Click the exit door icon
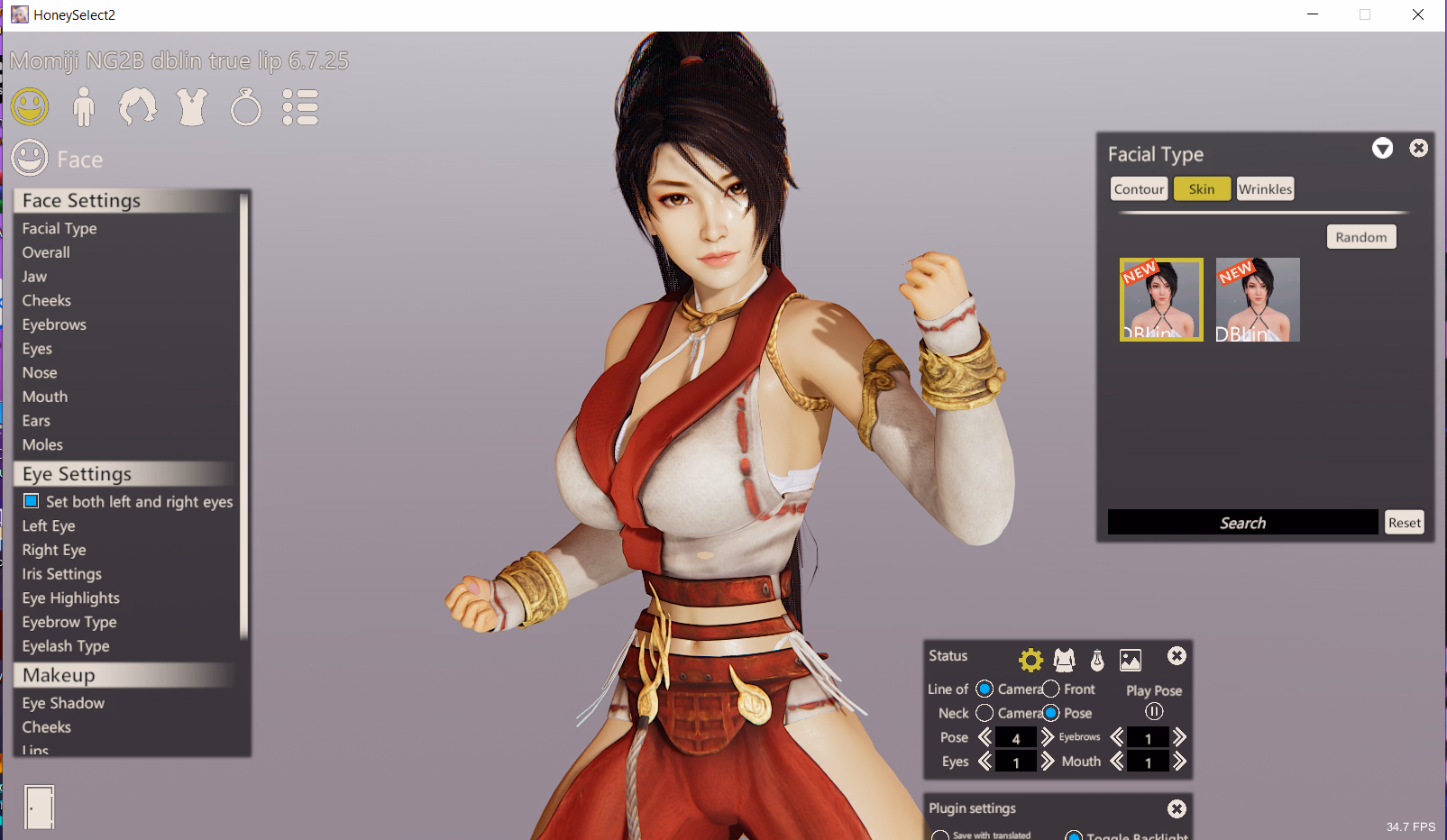 tap(39, 807)
